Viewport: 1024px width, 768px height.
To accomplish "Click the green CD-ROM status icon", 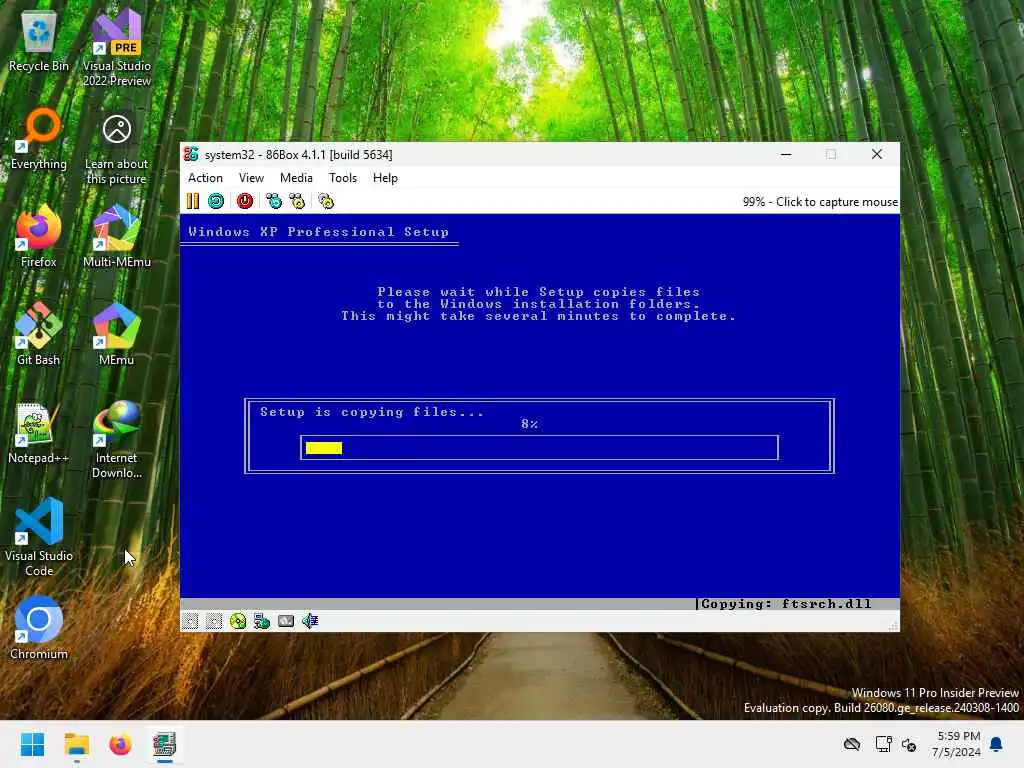I will point(238,621).
